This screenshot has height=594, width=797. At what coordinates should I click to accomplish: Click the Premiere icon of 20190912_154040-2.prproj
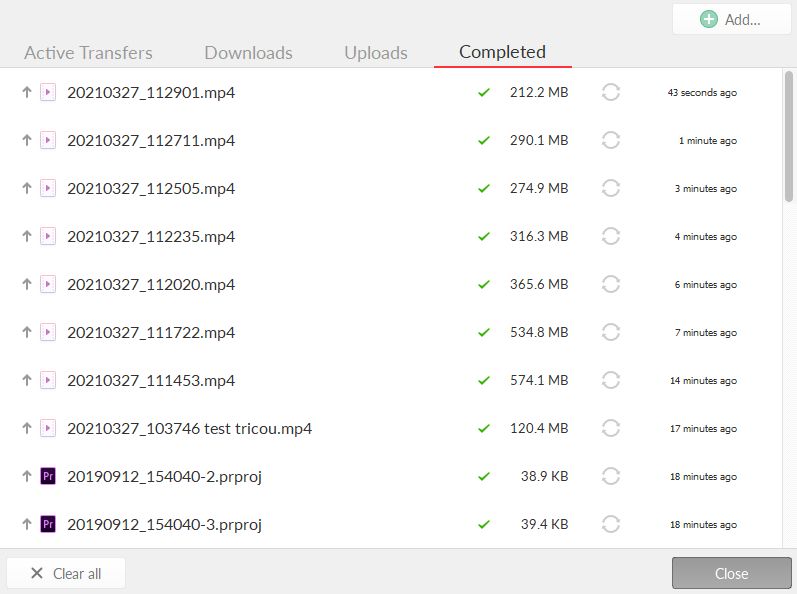pos(47,477)
